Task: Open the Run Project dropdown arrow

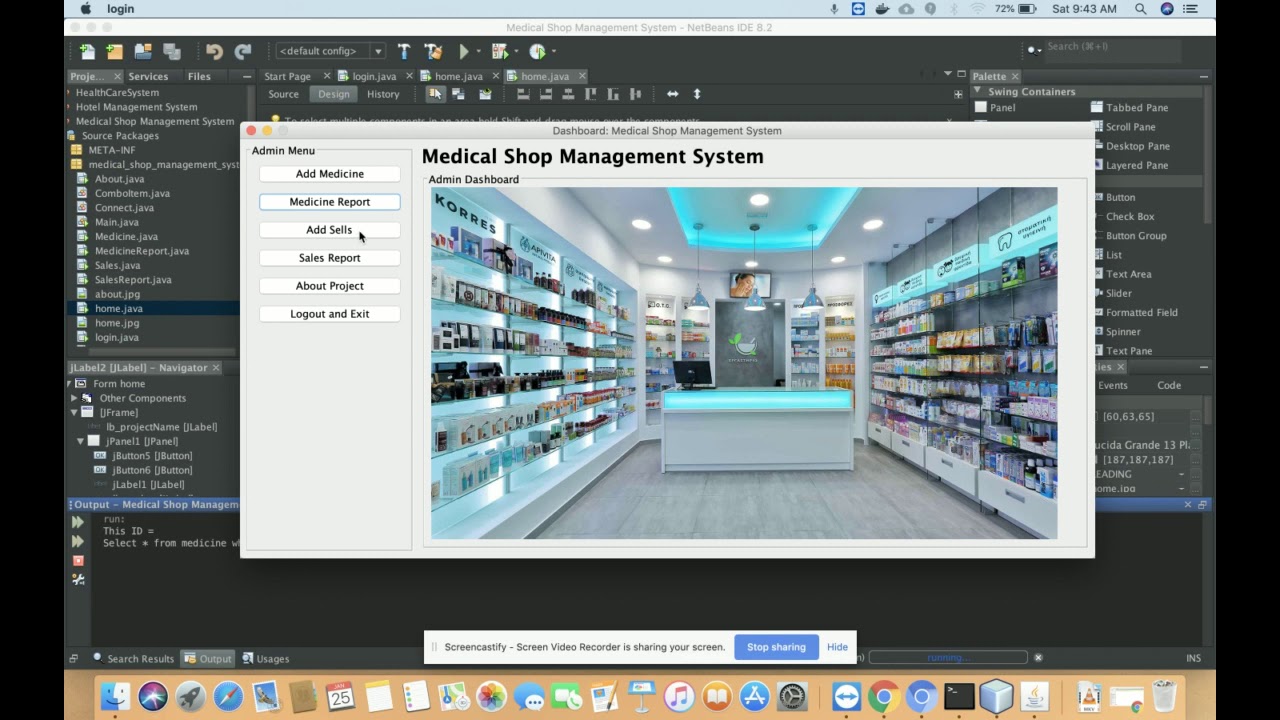Action: click(x=478, y=51)
